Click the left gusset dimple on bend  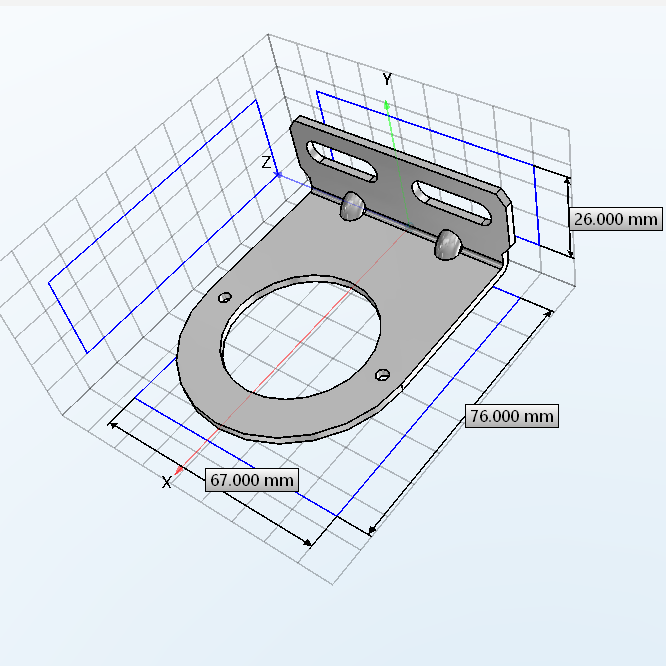[x=352, y=206]
